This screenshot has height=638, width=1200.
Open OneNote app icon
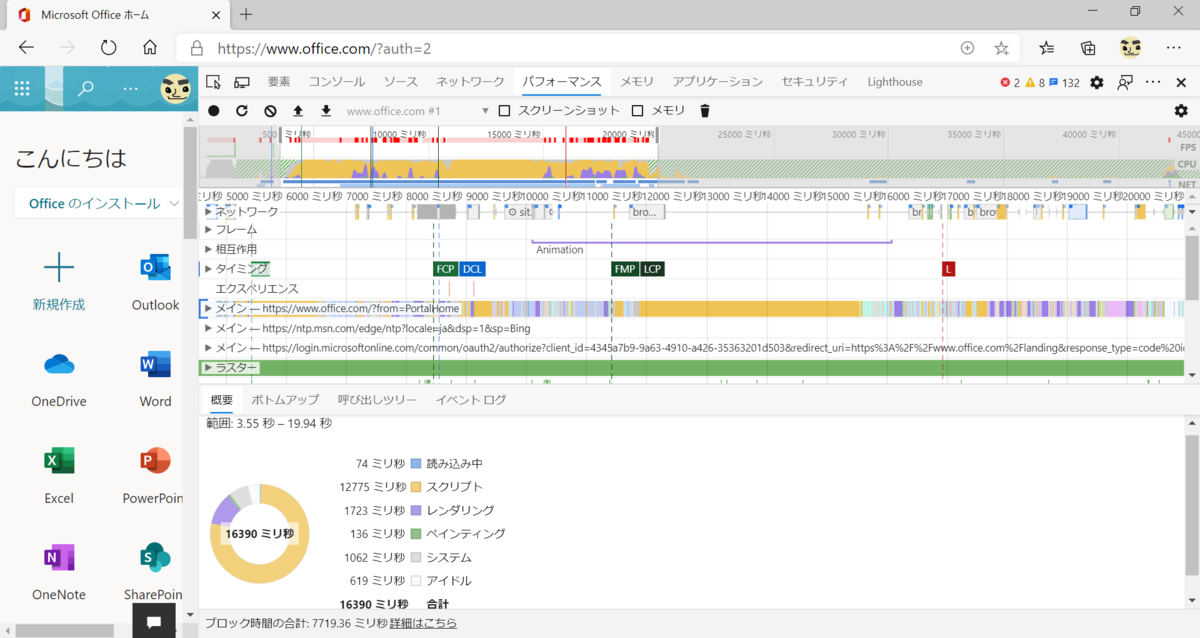pos(59,557)
